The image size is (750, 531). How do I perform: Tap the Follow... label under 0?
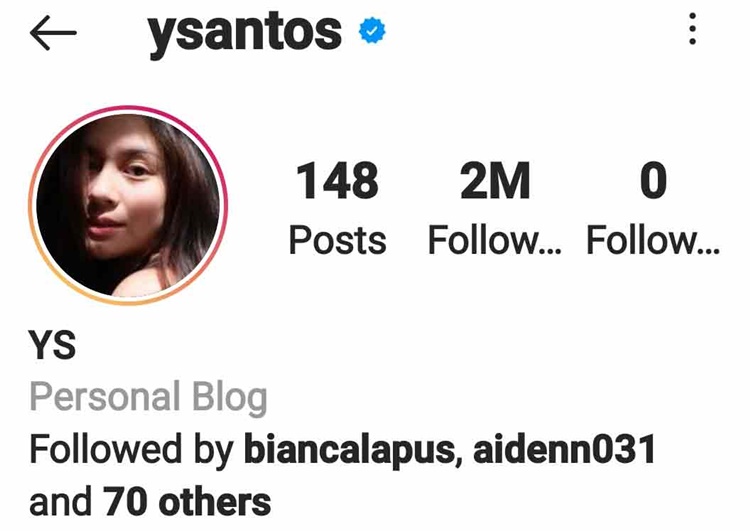(653, 240)
